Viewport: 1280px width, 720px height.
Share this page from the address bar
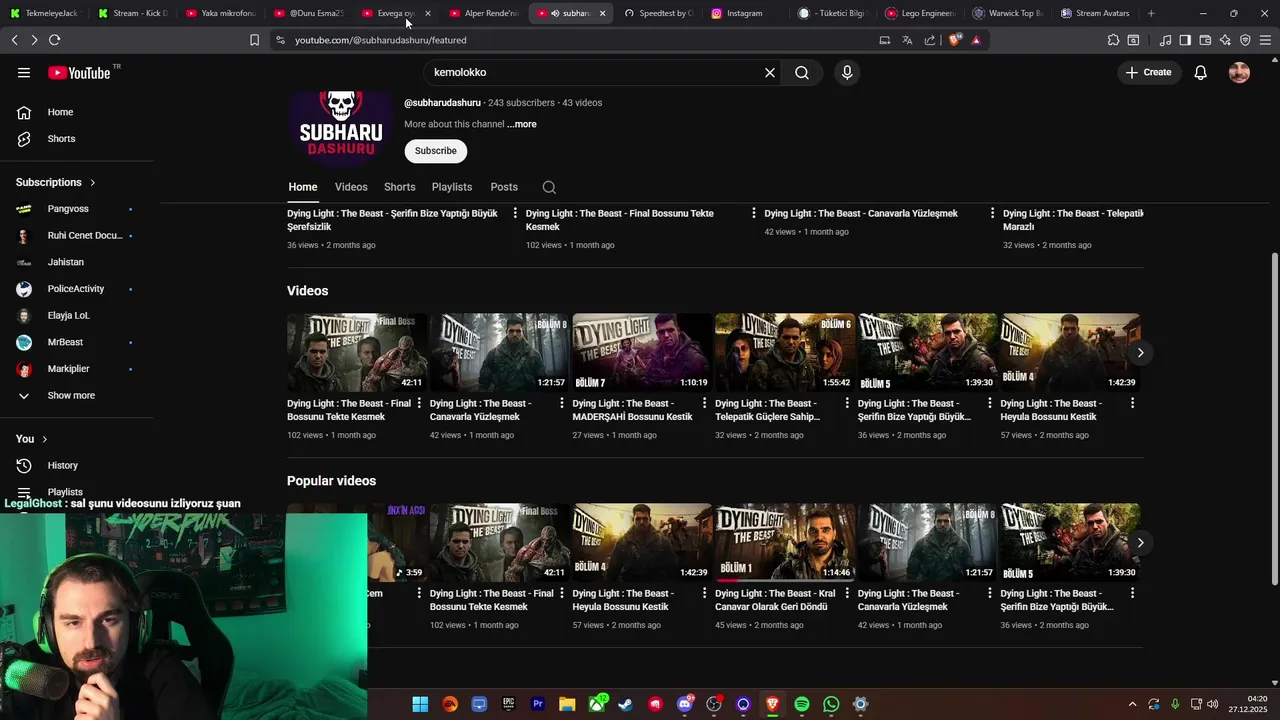tap(930, 40)
